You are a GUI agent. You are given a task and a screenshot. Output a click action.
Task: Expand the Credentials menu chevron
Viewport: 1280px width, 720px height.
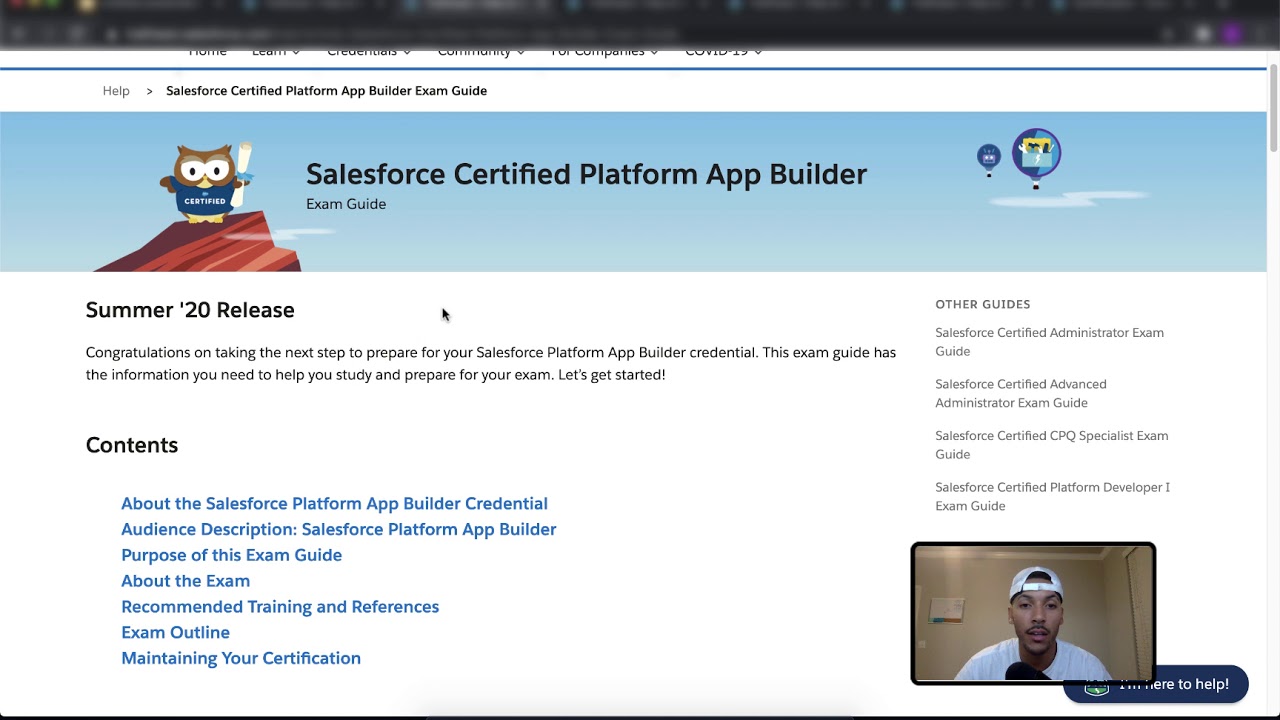[407, 52]
